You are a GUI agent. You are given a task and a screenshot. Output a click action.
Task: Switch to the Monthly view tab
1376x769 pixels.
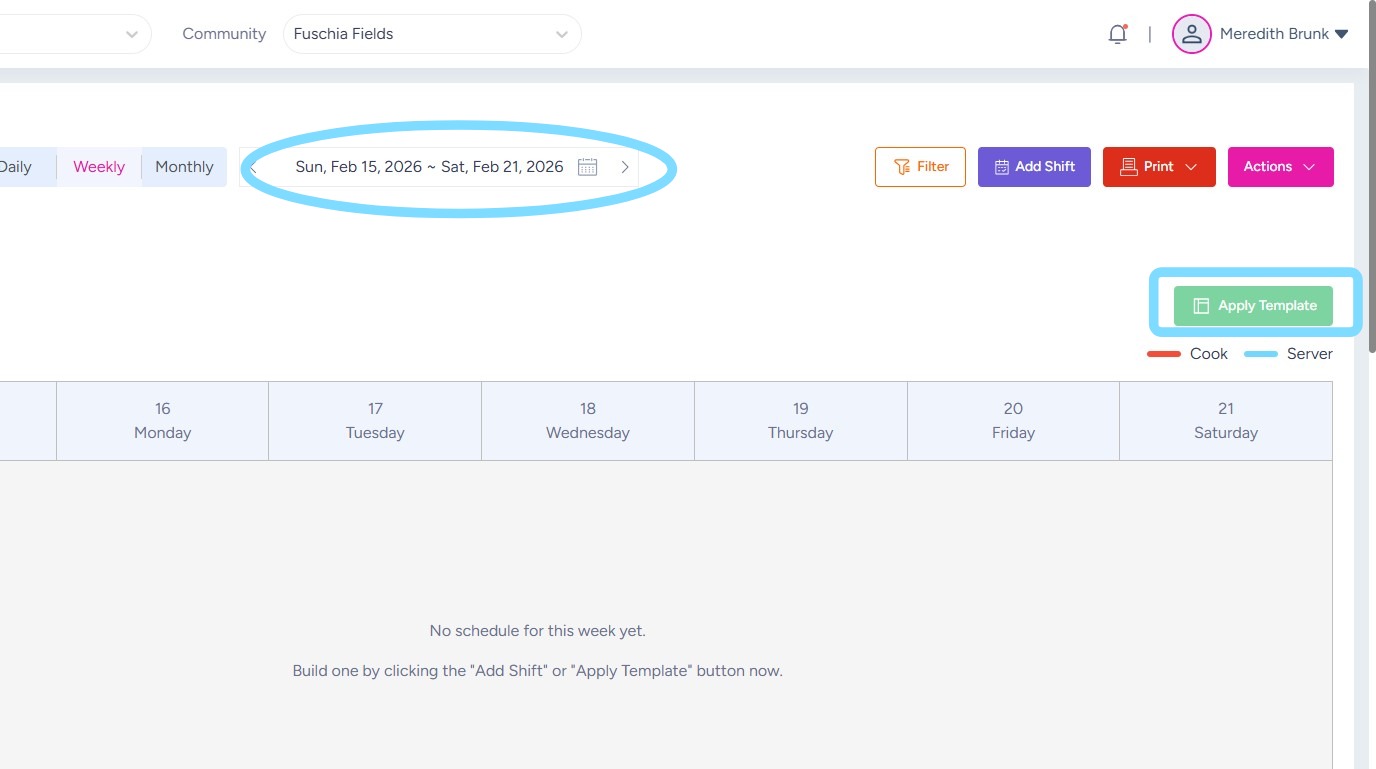click(184, 167)
